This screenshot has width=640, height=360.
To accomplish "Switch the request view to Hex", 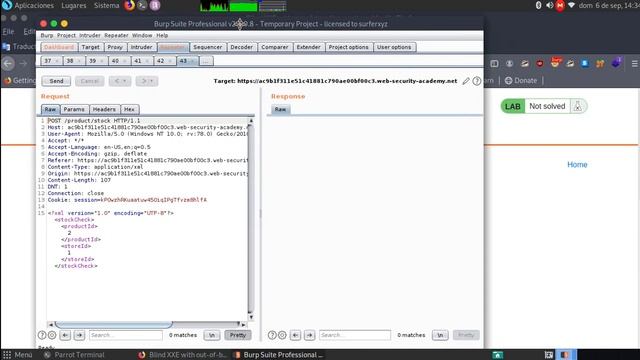I will point(129,109).
